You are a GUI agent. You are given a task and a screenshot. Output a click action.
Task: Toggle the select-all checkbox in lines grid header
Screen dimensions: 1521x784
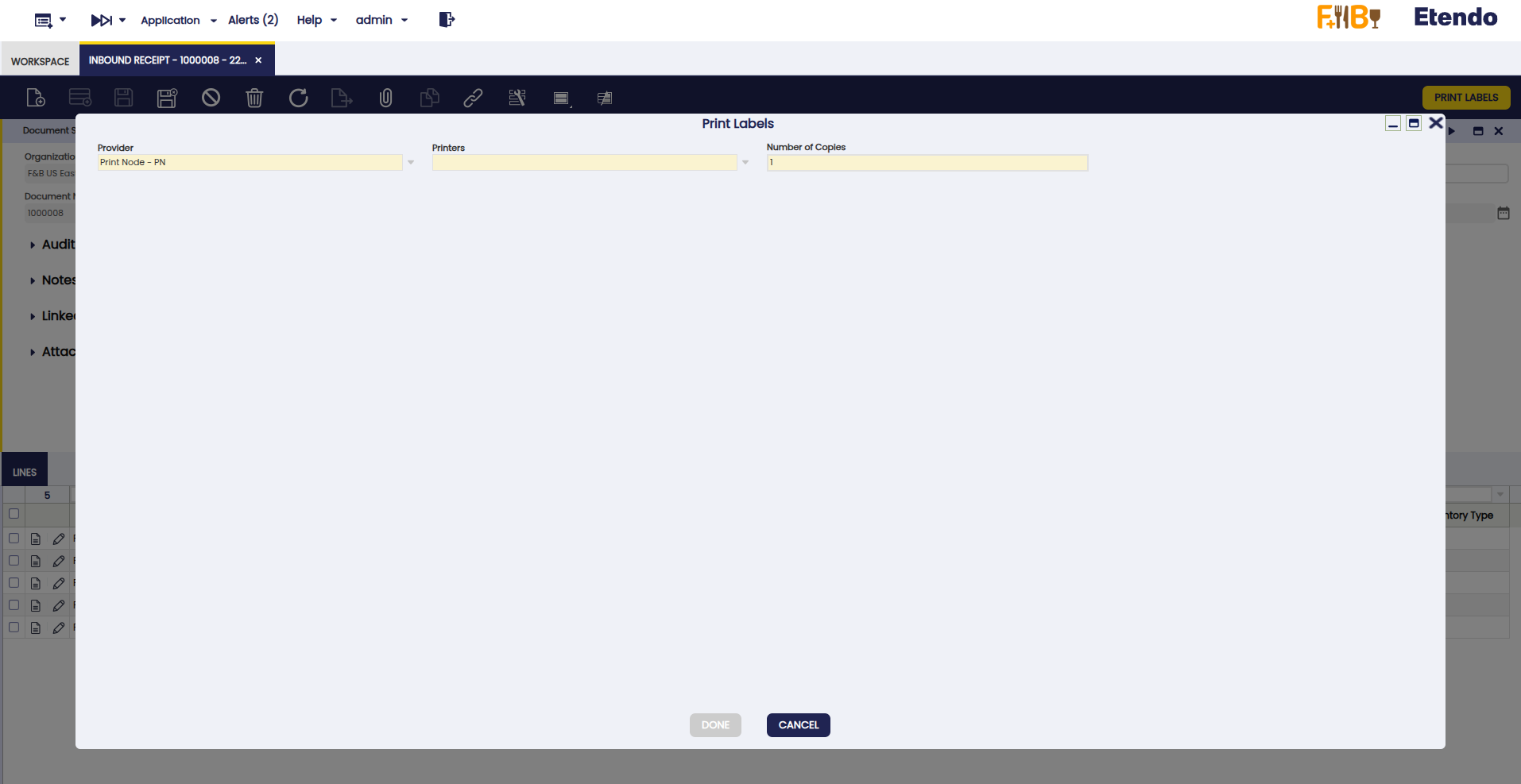(x=14, y=514)
